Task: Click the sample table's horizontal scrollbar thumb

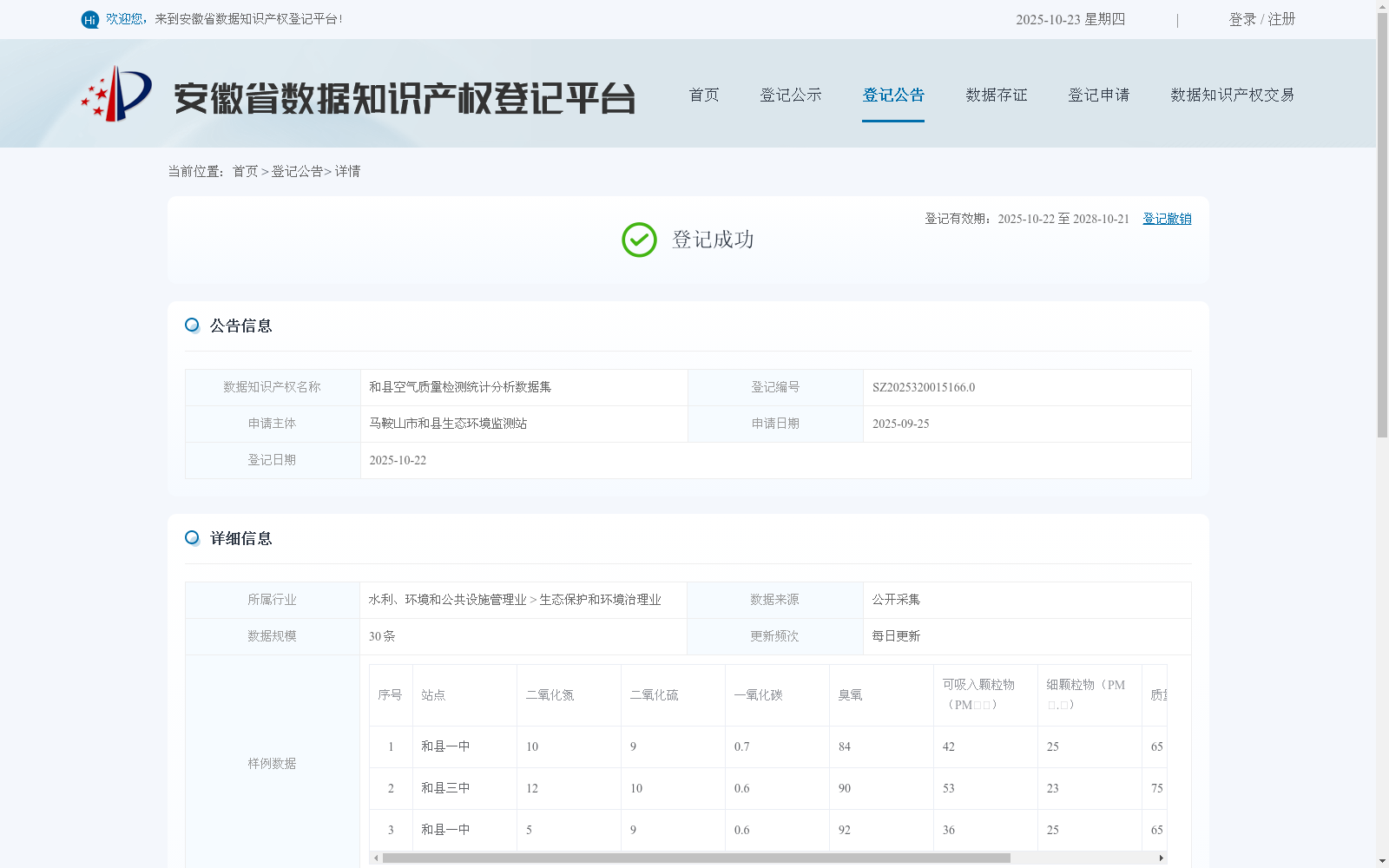Action: click(696, 858)
